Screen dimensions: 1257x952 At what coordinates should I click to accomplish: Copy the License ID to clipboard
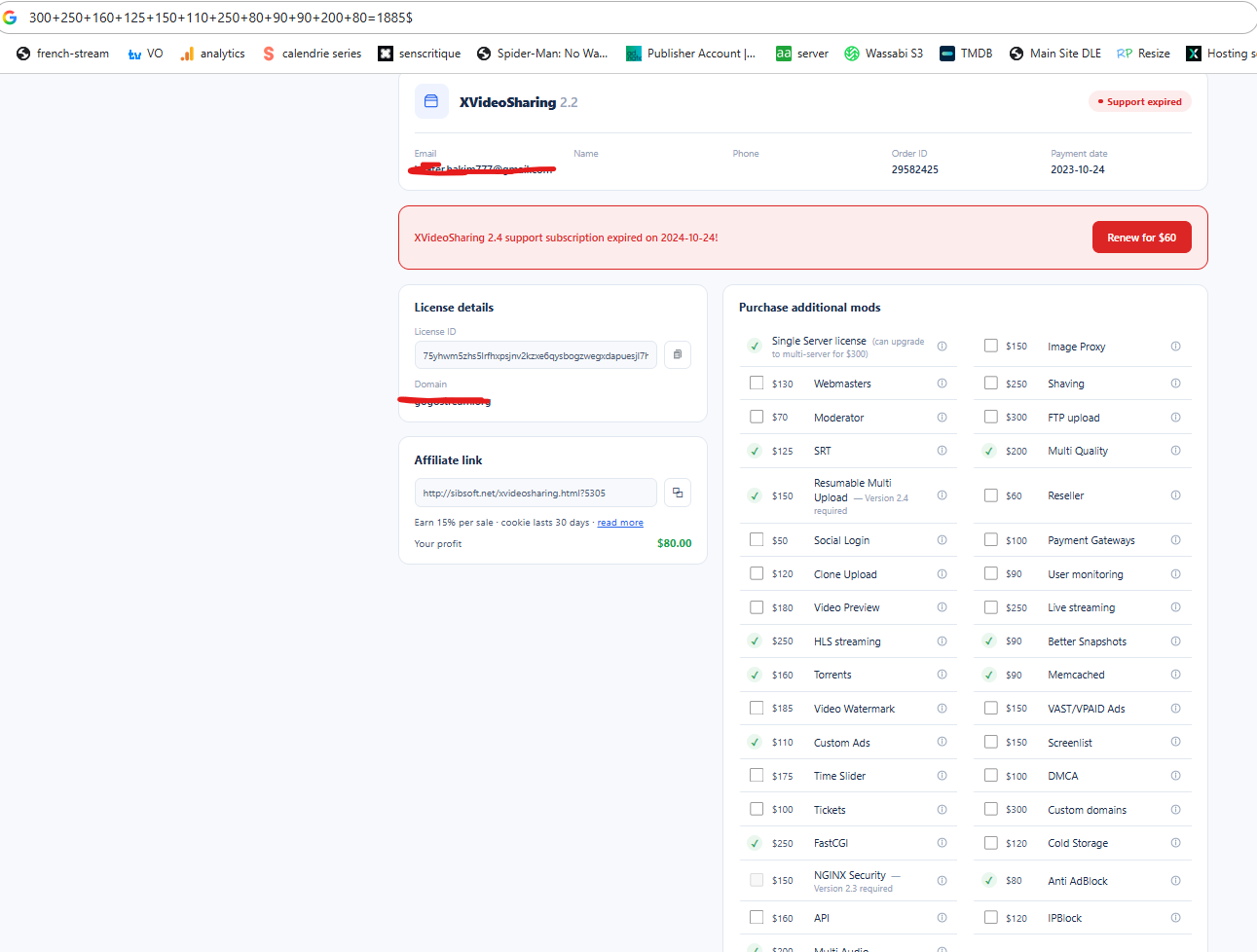(x=678, y=355)
